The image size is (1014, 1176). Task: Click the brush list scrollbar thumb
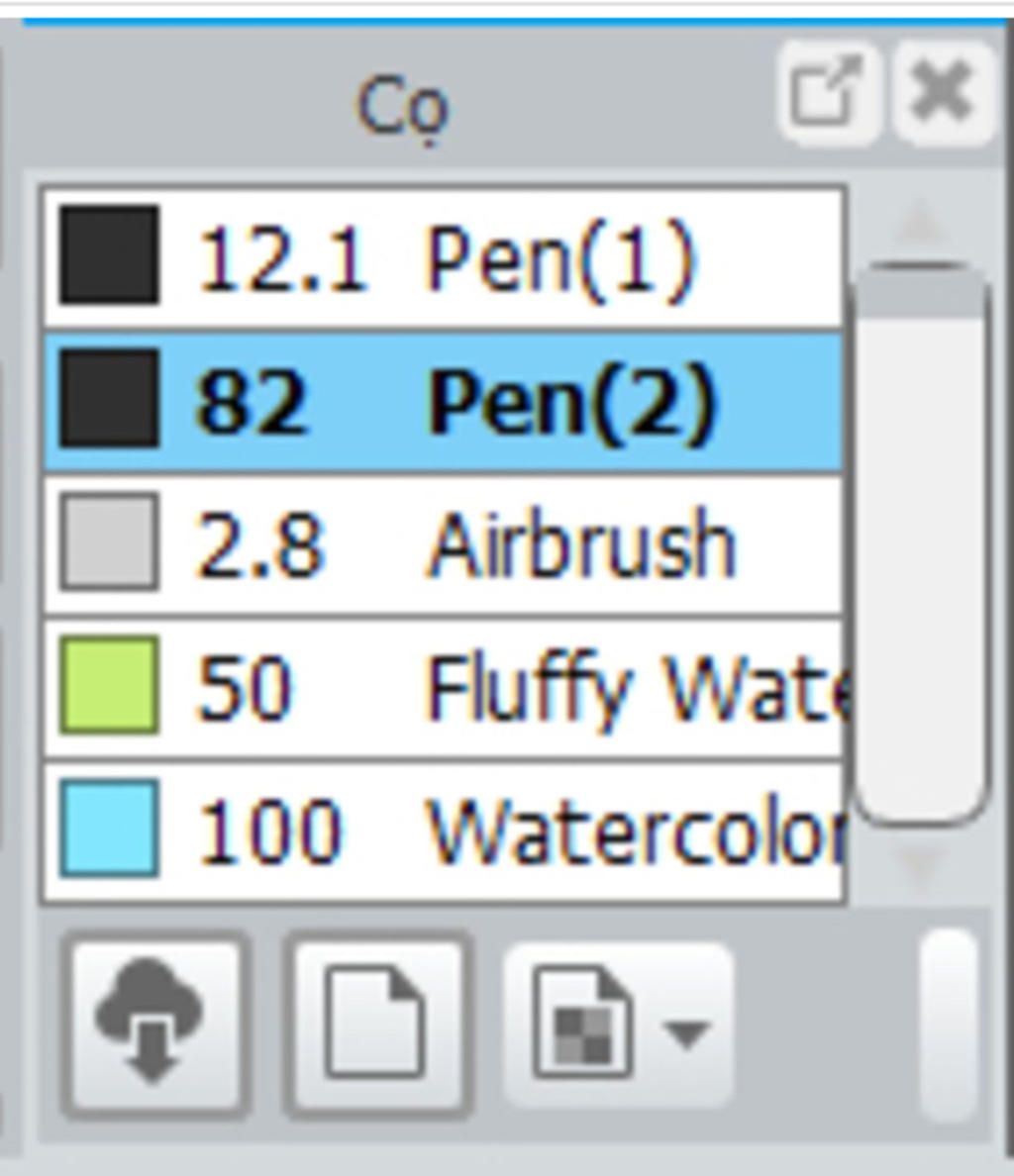[x=922, y=543]
